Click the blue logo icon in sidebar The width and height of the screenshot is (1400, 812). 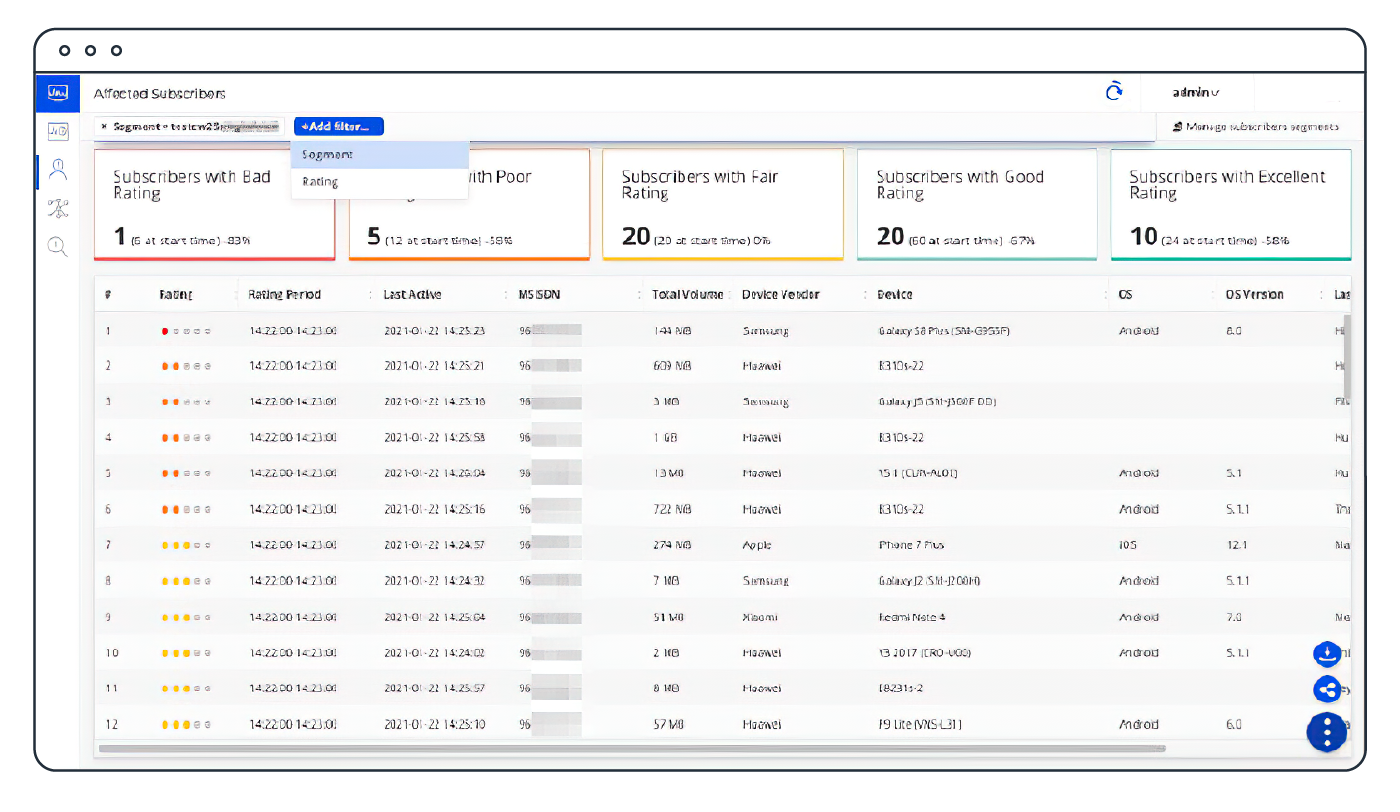coord(58,93)
